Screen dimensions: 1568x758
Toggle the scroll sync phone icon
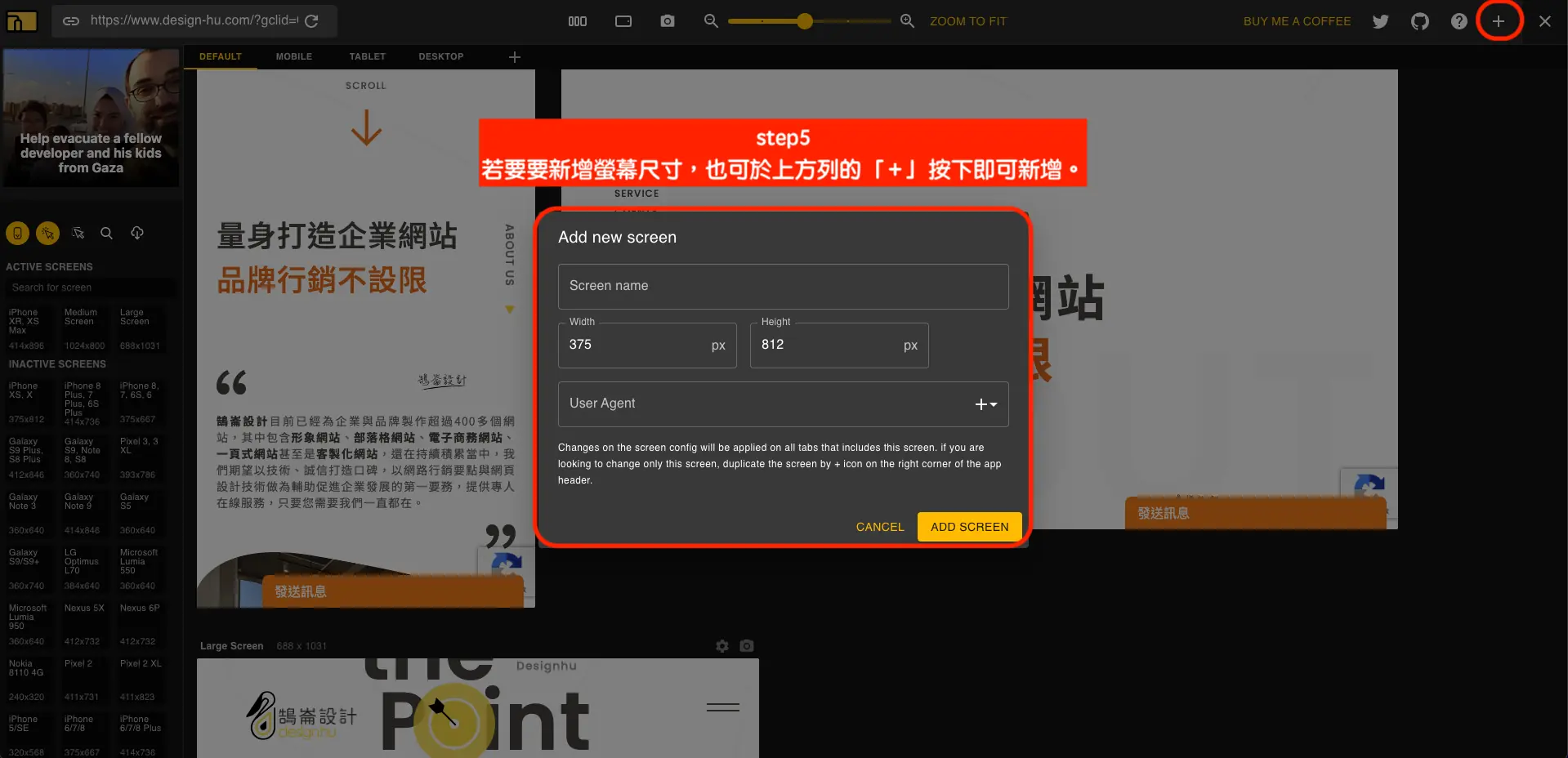[x=17, y=234]
